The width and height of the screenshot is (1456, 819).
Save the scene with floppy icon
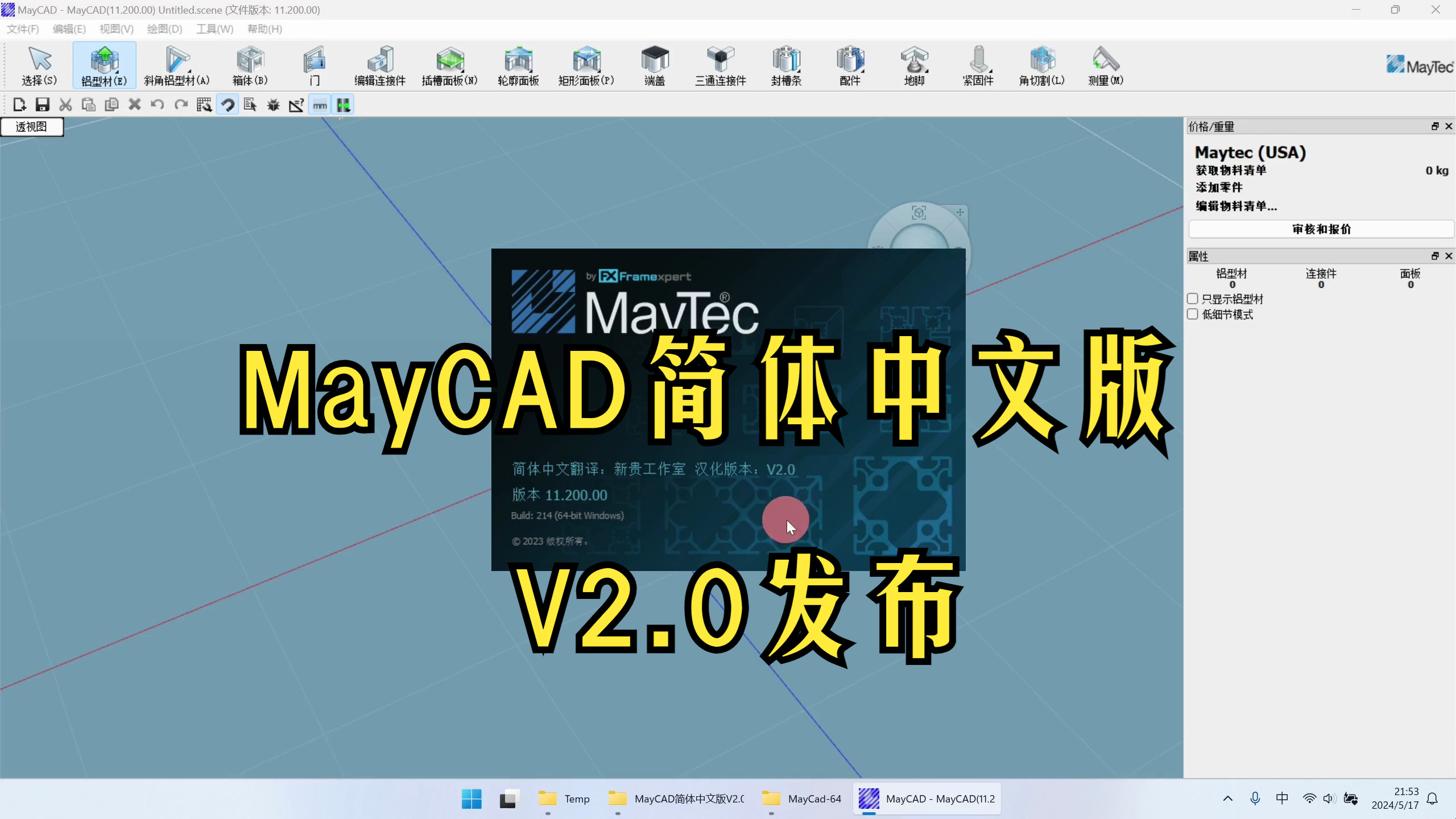pyautogui.click(x=43, y=105)
